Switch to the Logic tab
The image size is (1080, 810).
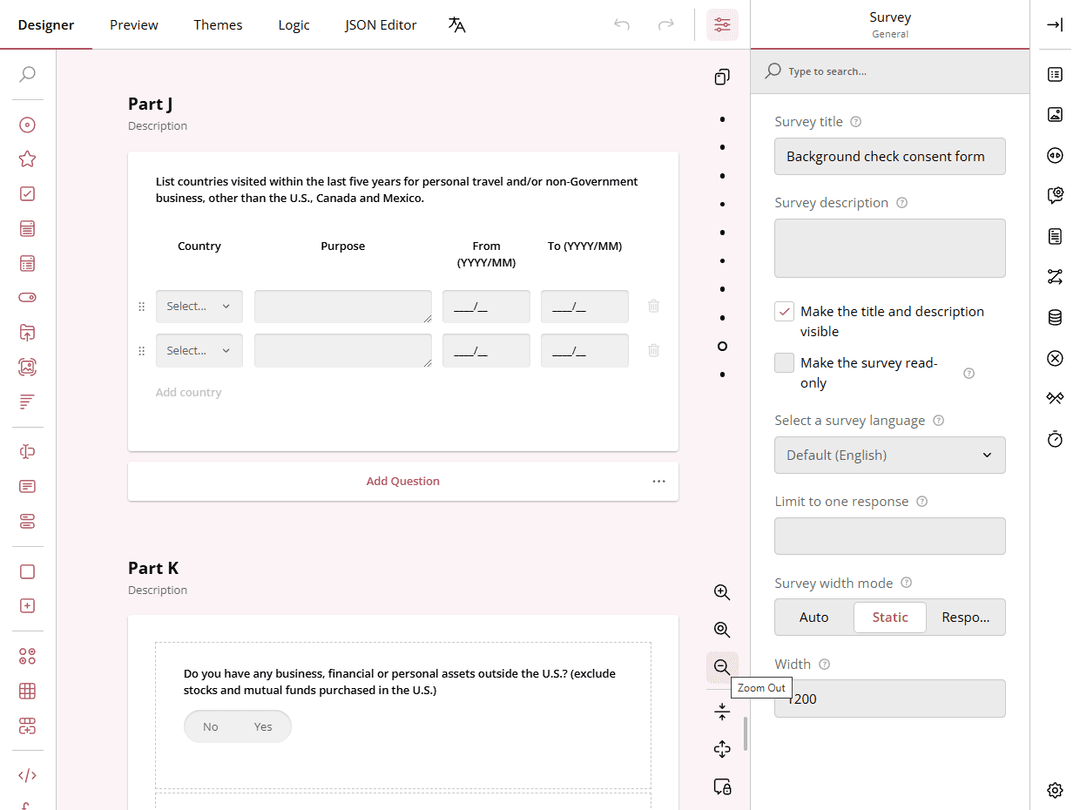pos(293,25)
